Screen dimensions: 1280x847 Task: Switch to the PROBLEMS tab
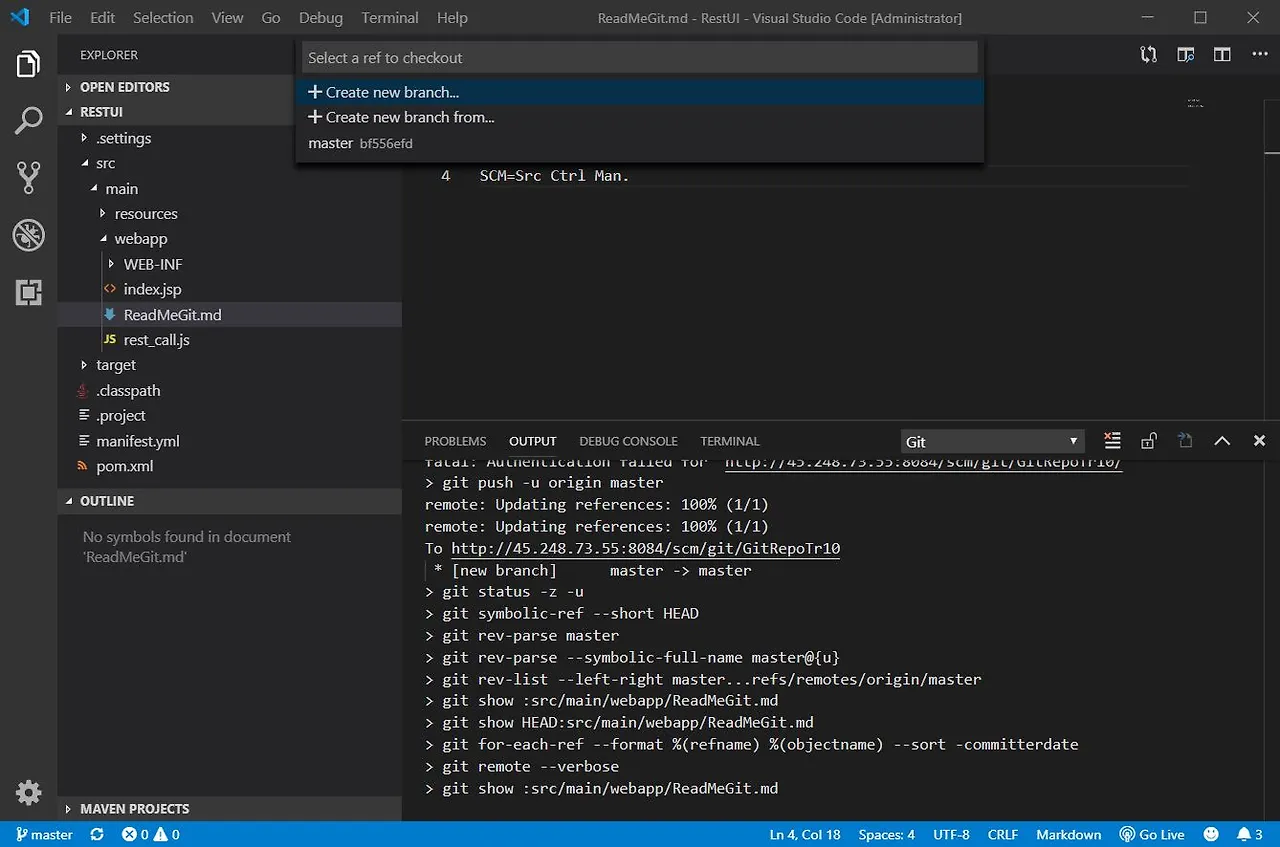tap(455, 441)
